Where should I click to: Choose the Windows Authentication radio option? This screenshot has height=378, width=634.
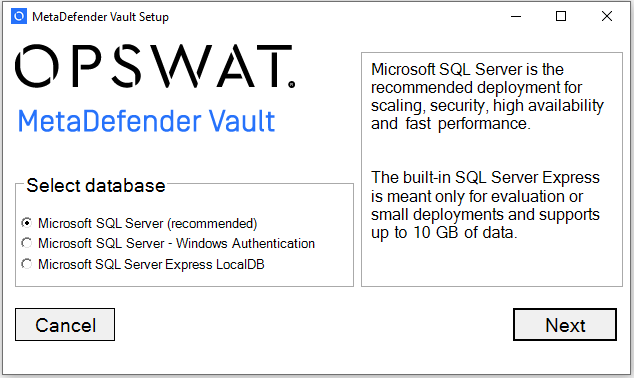27,243
